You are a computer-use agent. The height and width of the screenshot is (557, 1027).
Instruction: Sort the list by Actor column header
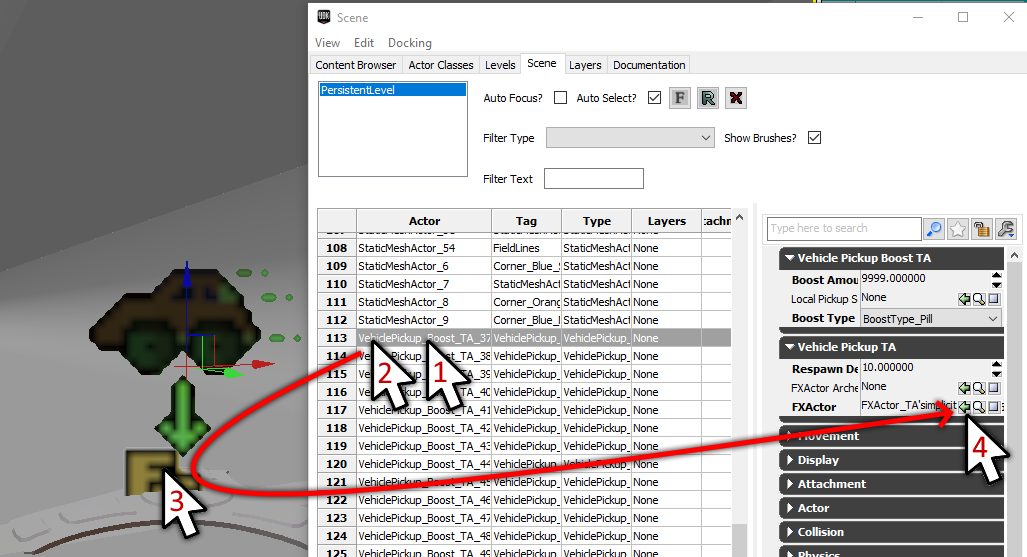click(424, 221)
